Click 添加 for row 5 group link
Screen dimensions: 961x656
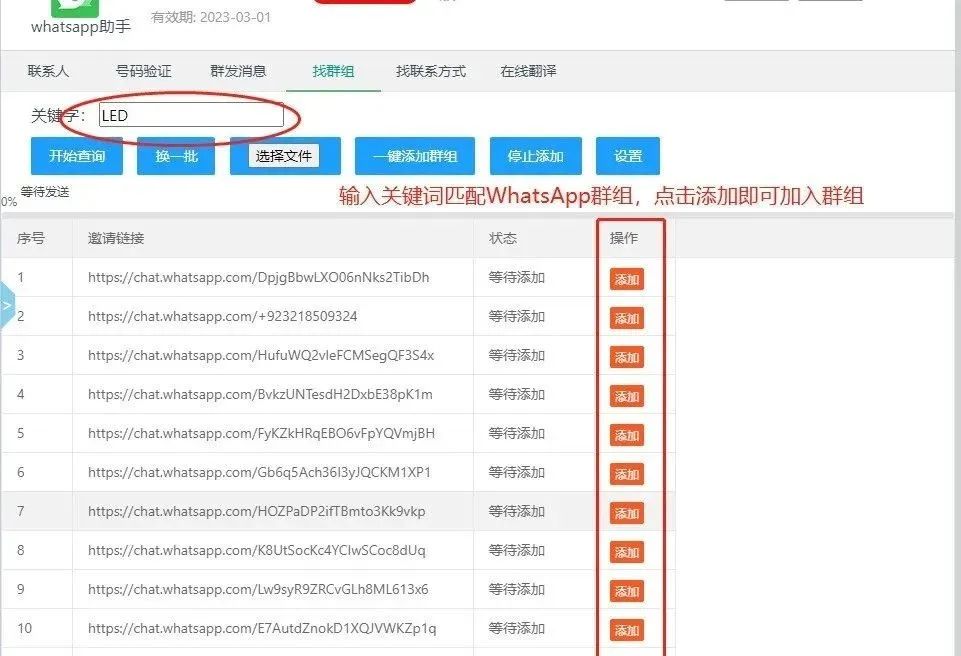(626, 435)
